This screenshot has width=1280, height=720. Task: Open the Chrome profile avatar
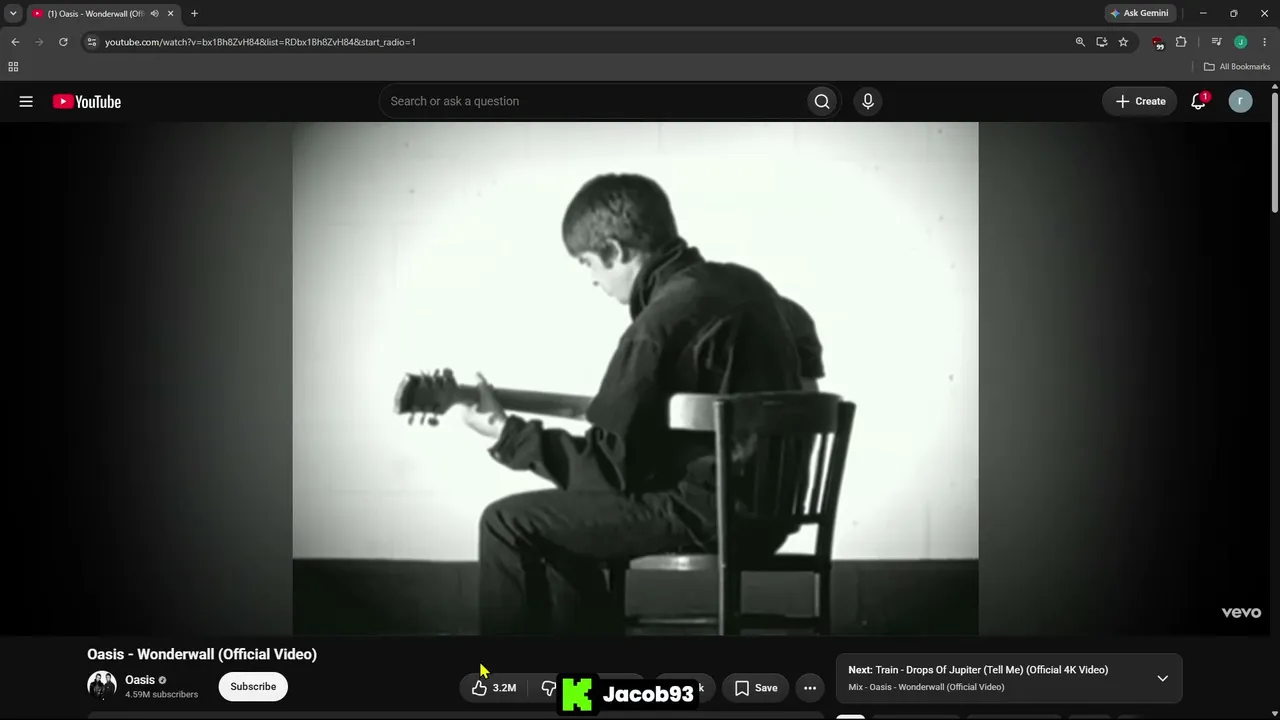[x=1240, y=42]
